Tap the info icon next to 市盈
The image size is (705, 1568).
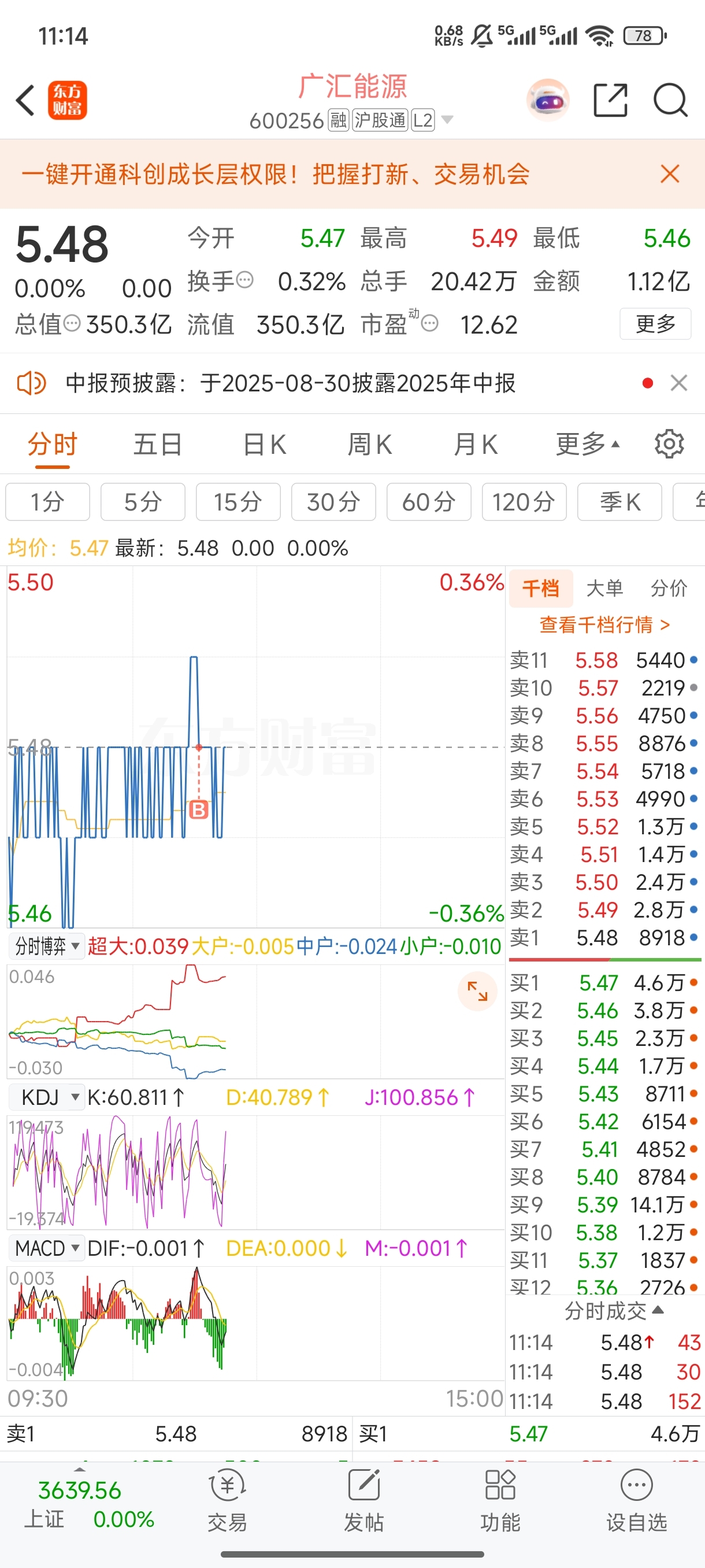[429, 323]
